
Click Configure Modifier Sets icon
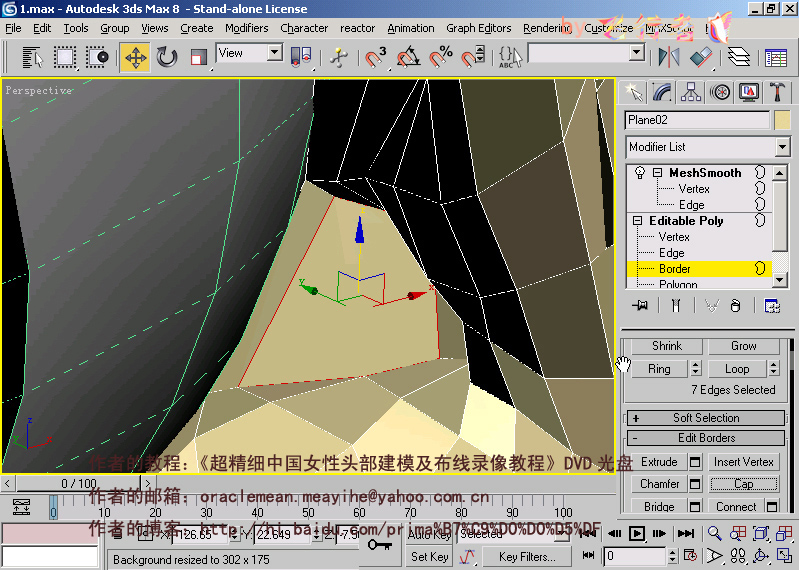coord(772,306)
